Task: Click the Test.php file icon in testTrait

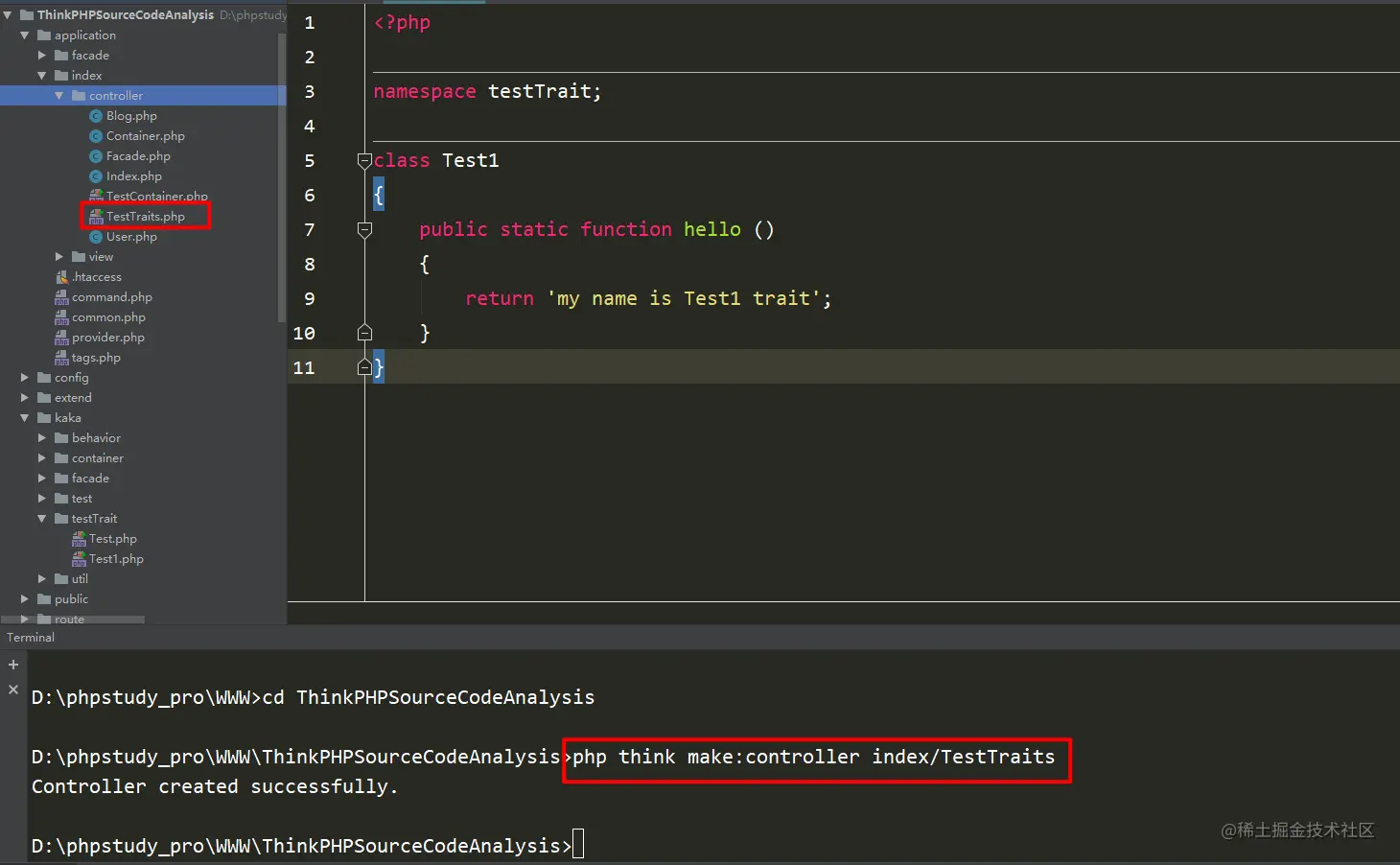Action: (79, 539)
